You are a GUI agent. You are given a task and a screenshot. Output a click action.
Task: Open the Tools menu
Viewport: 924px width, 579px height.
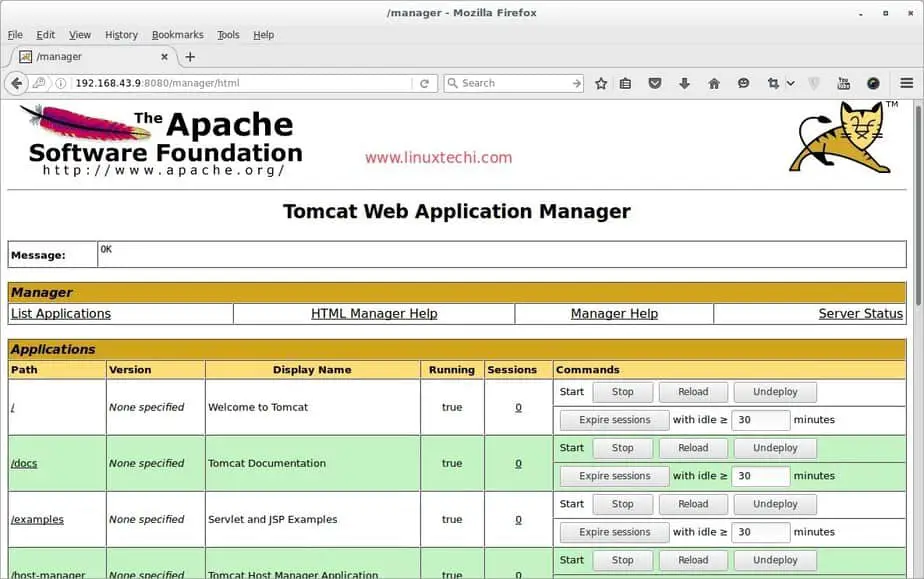tap(228, 35)
